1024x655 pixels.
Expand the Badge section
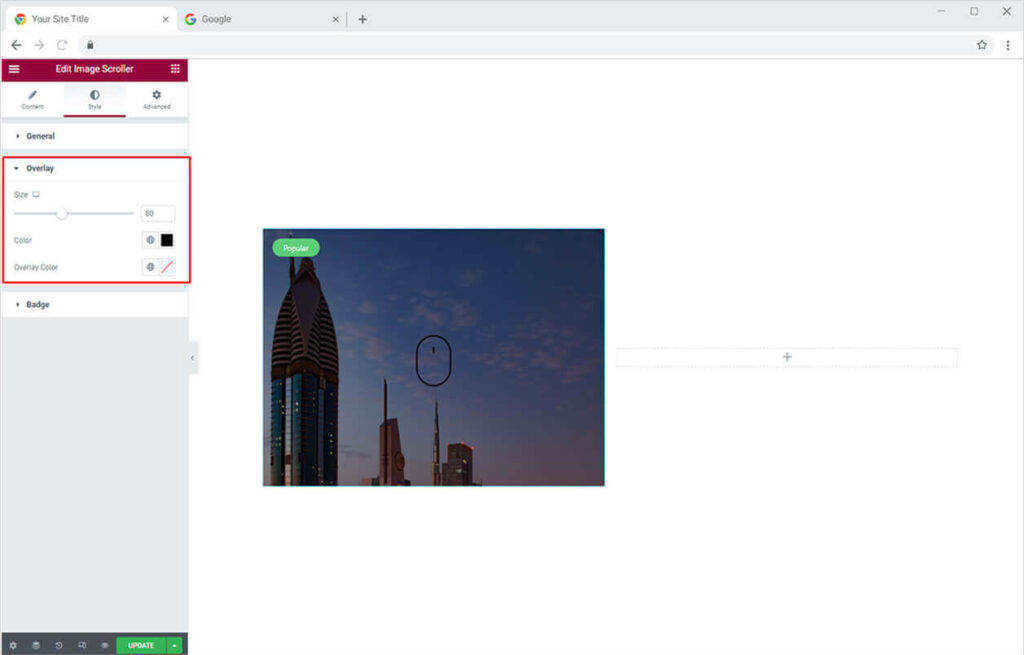[38, 305]
